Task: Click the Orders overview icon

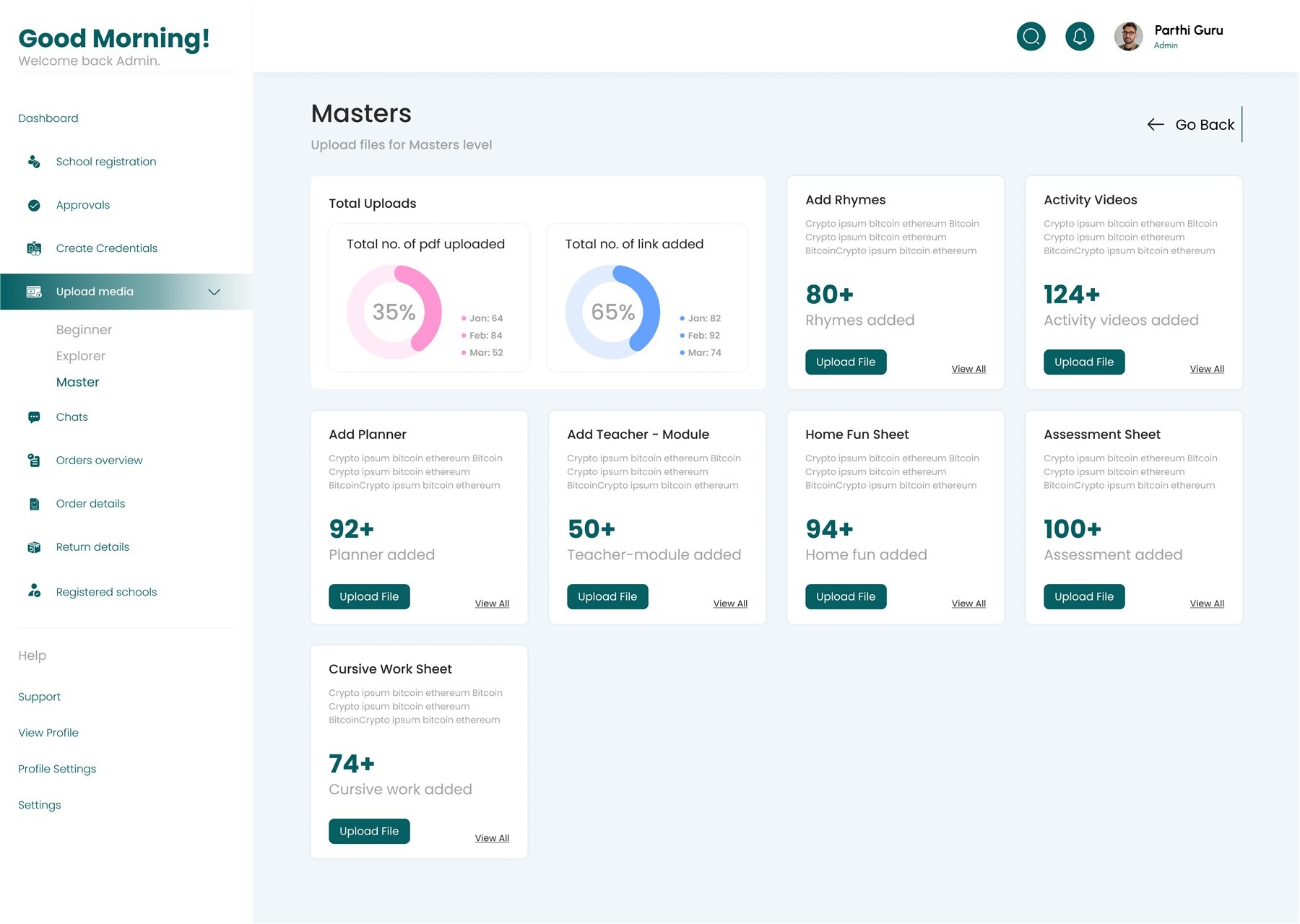Action: coord(34,461)
